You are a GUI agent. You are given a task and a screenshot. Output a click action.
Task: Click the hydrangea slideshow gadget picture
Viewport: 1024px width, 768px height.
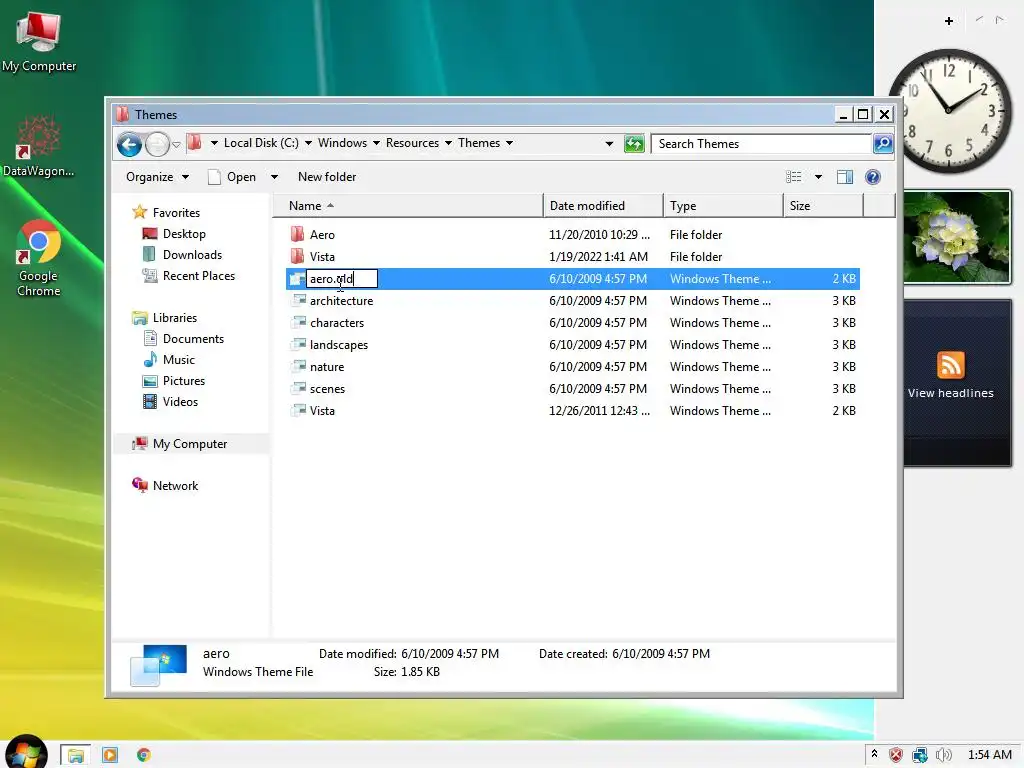point(957,236)
